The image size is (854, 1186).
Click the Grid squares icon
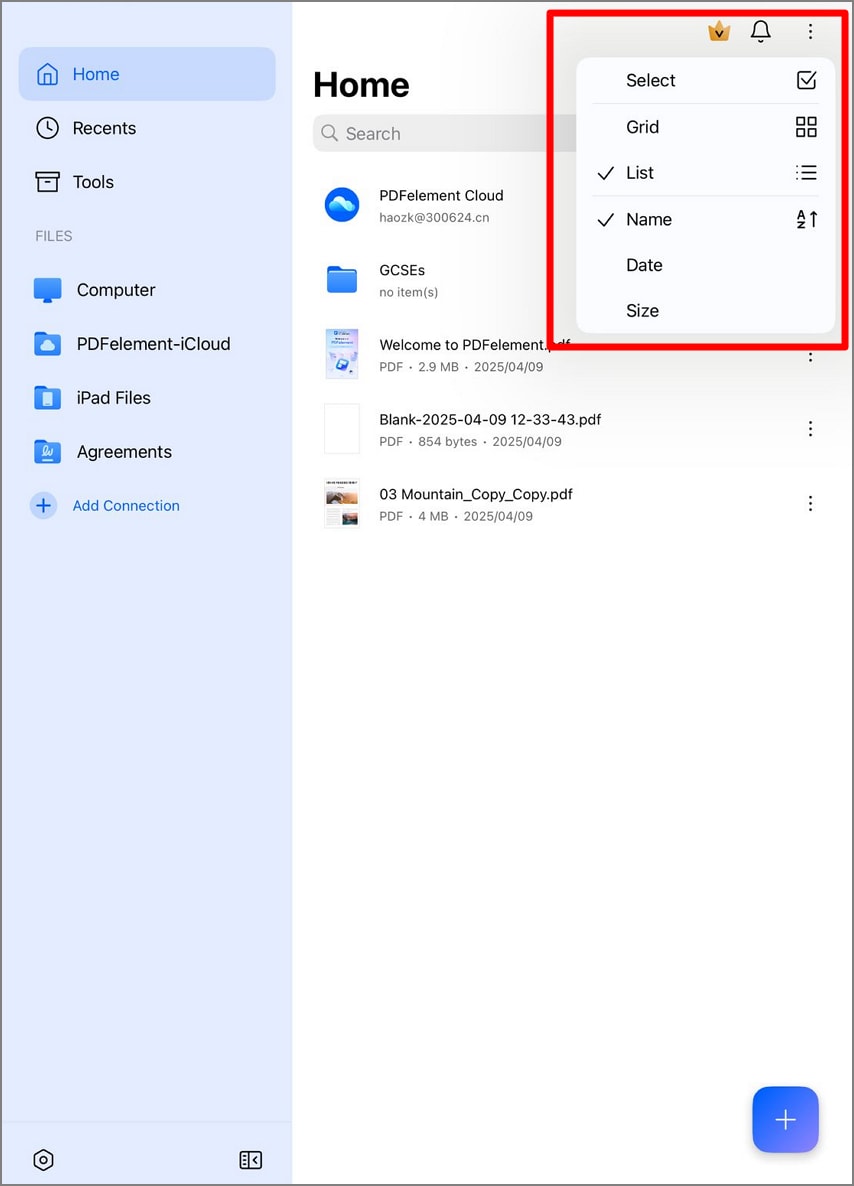tap(806, 126)
